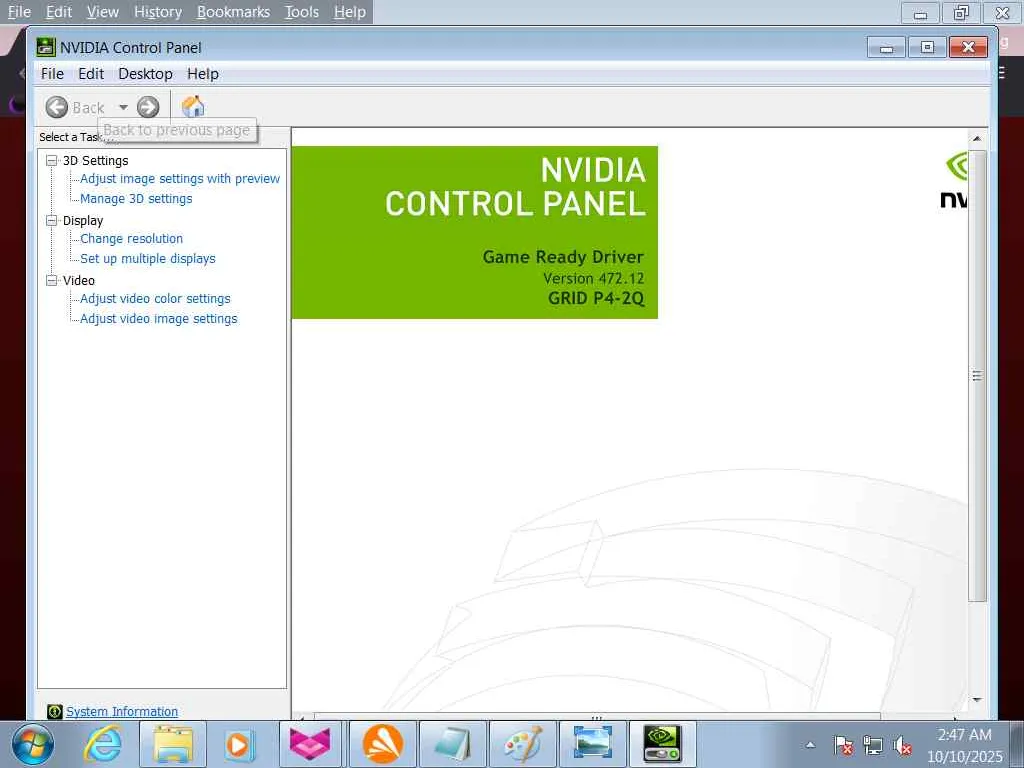The width and height of the screenshot is (1024, 768).
Task: Open Set up multiple displays
Action: coord(148,259)
